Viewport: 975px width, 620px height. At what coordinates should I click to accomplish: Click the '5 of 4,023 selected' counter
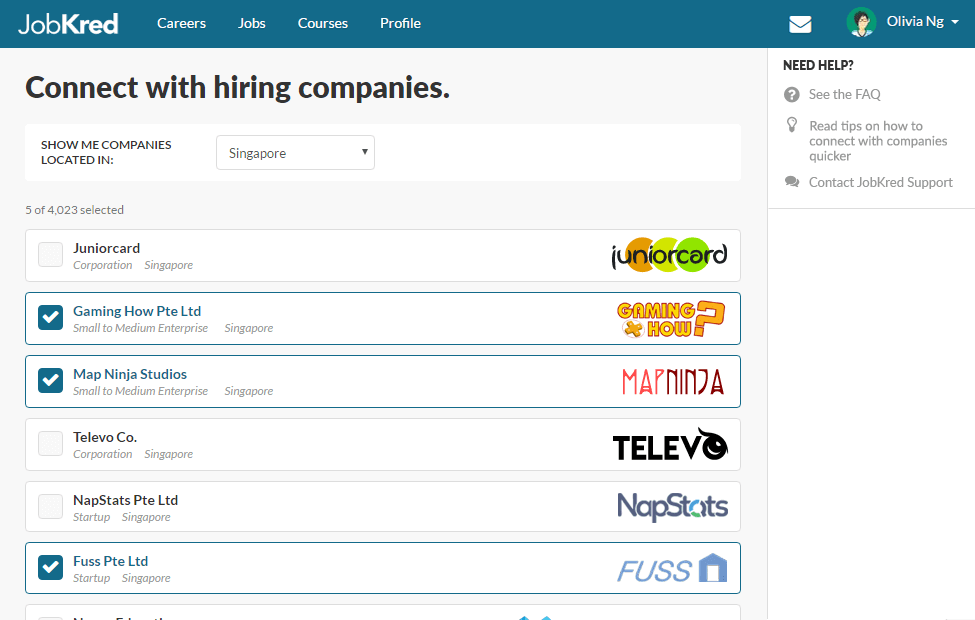click(x=75, y=210)
